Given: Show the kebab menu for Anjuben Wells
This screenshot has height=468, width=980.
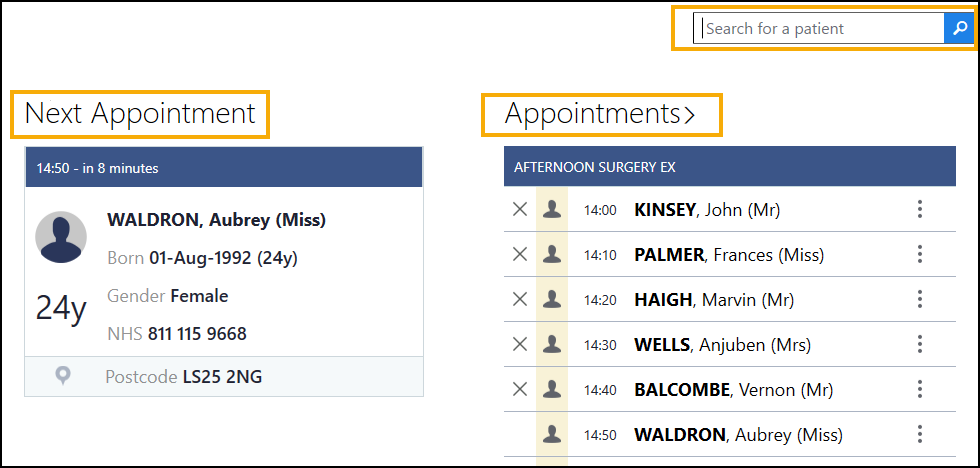Looking at the screenshot, I should [920, 344].
